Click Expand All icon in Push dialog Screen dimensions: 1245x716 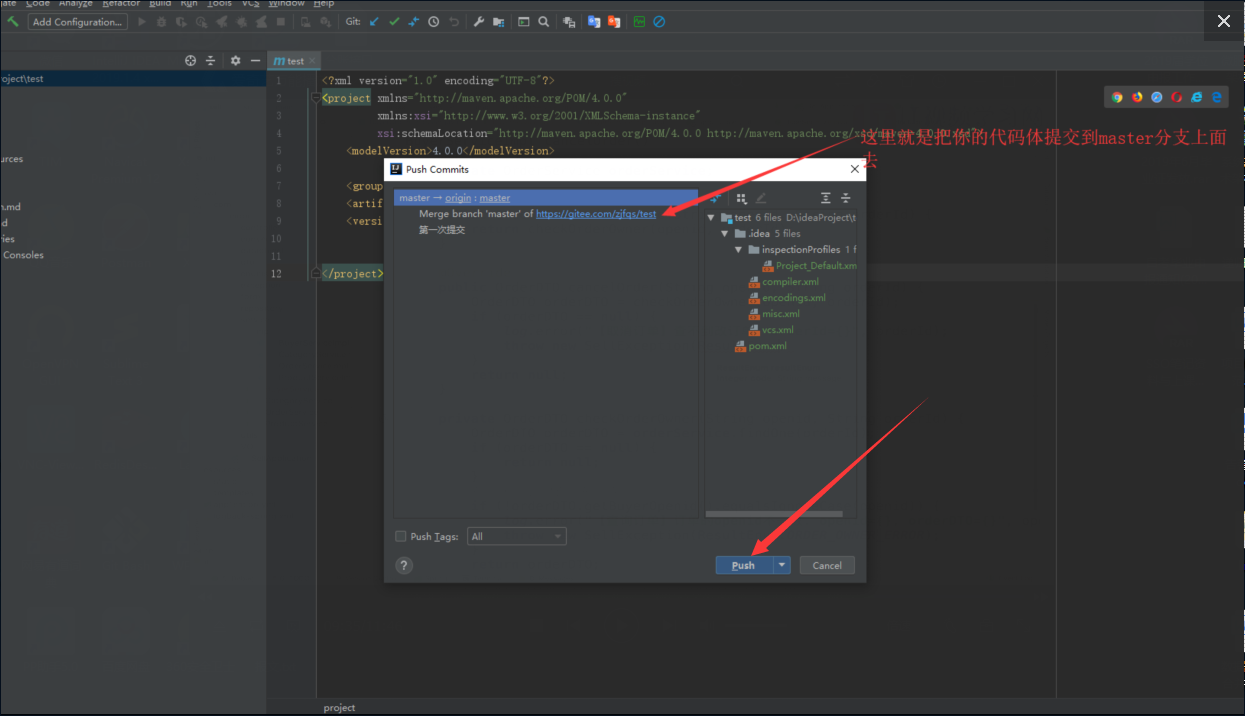[826, 198]
